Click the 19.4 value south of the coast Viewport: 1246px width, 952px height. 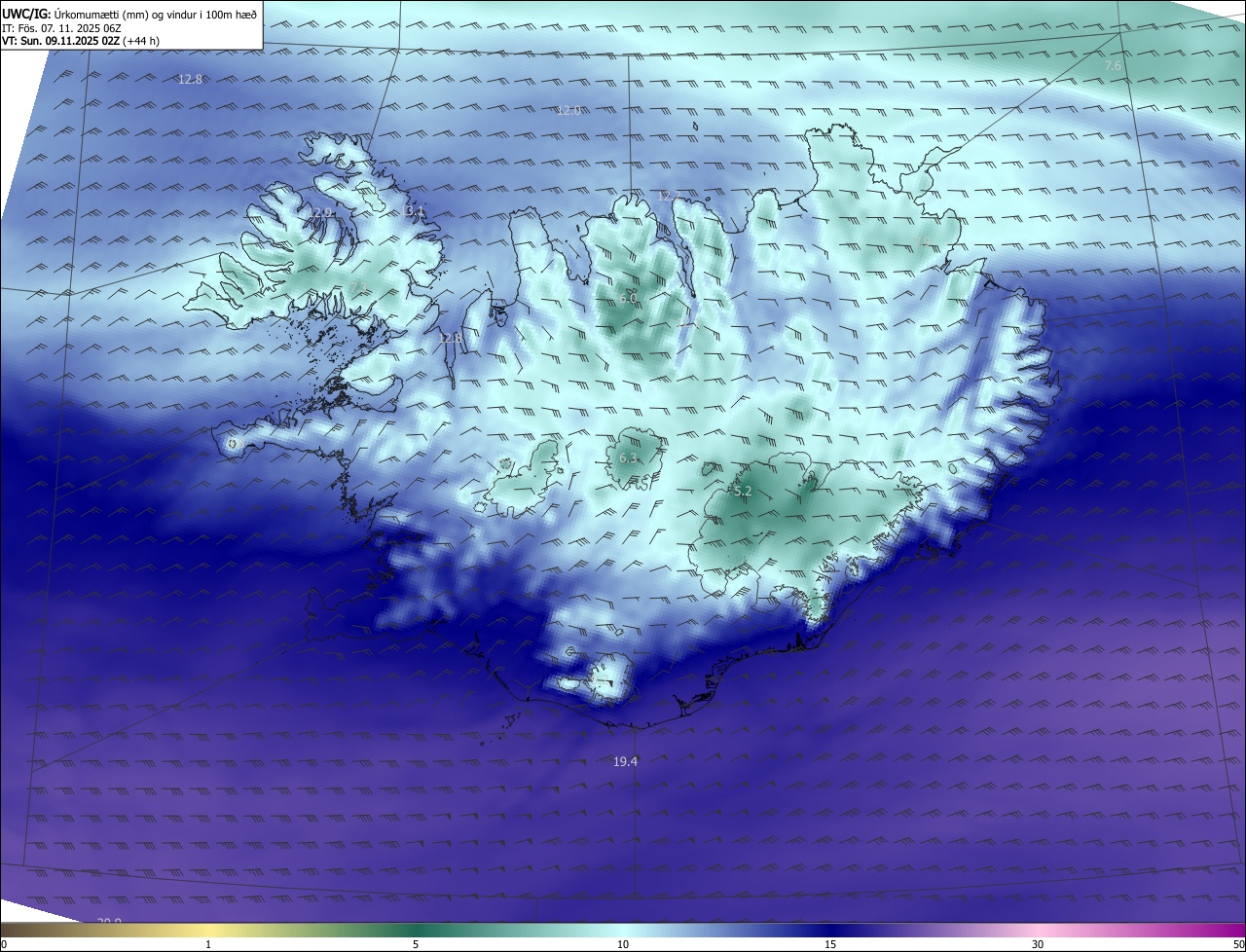click(625, 761)
